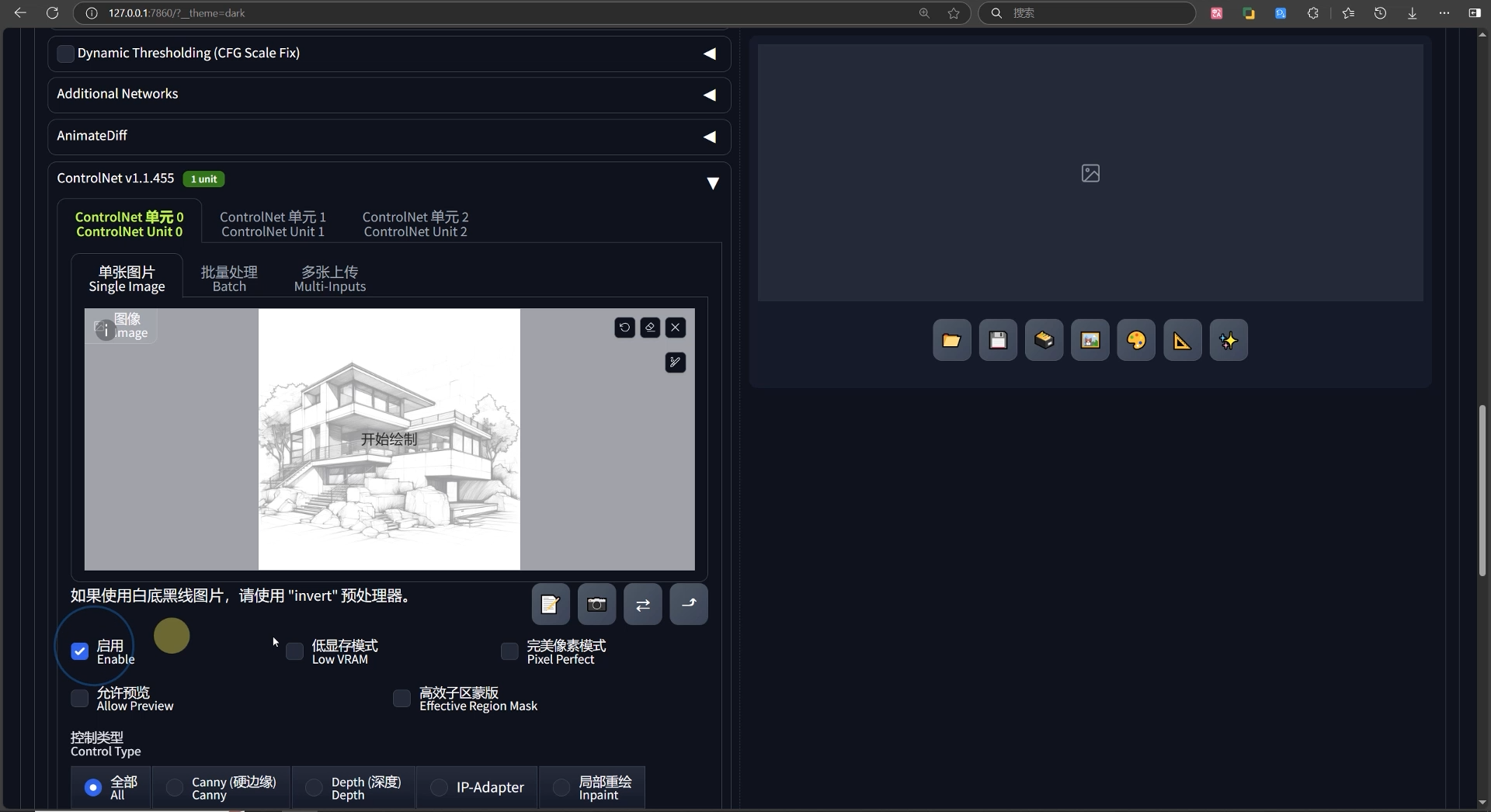This screenshot has height=812, width=1491.
Task: Enable Allow Preview checkbox
Action: [x=79, y=698]
